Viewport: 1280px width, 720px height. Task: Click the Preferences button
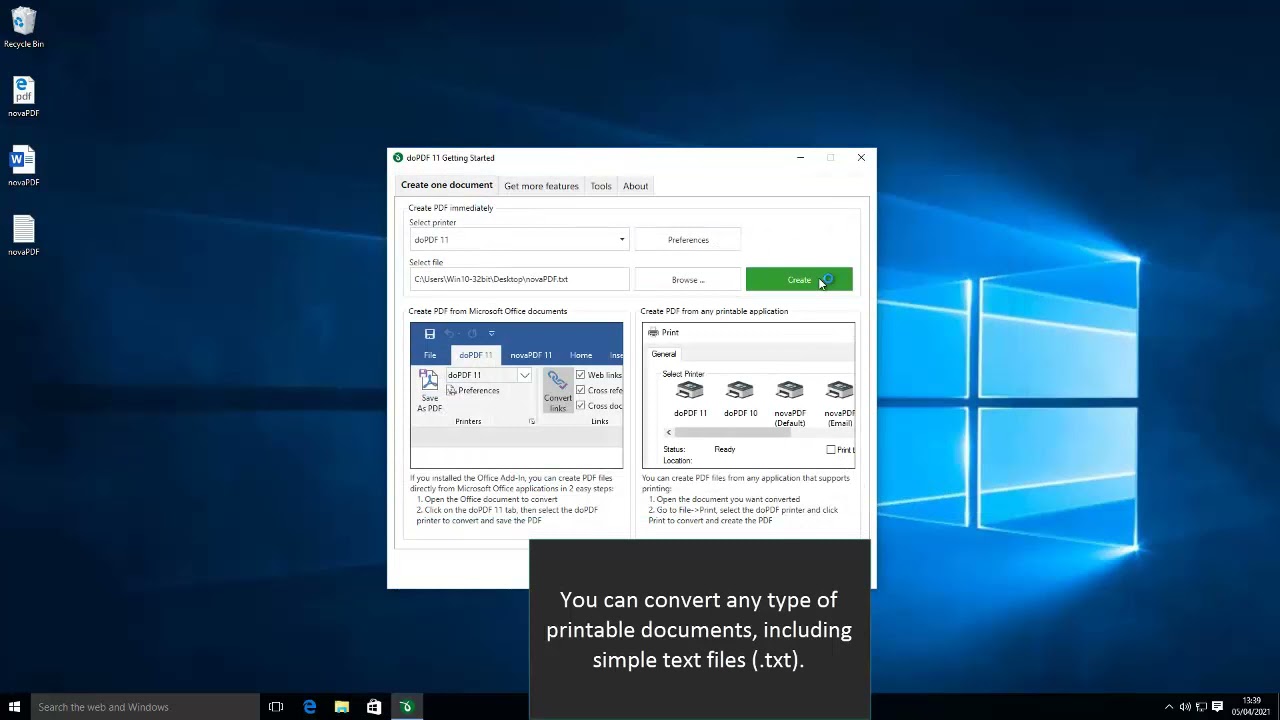688,240
